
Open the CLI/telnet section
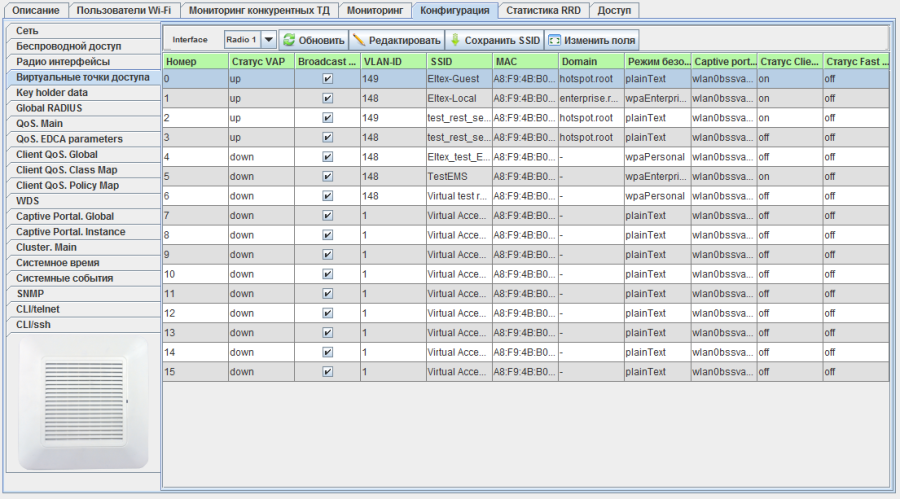(84, 310)
